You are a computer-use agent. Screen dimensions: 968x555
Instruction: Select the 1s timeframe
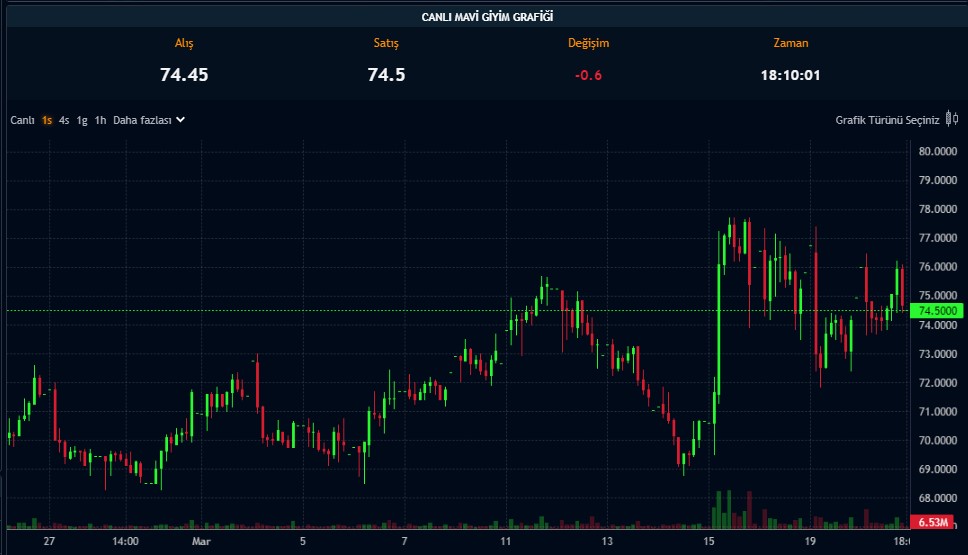[47, 120]
